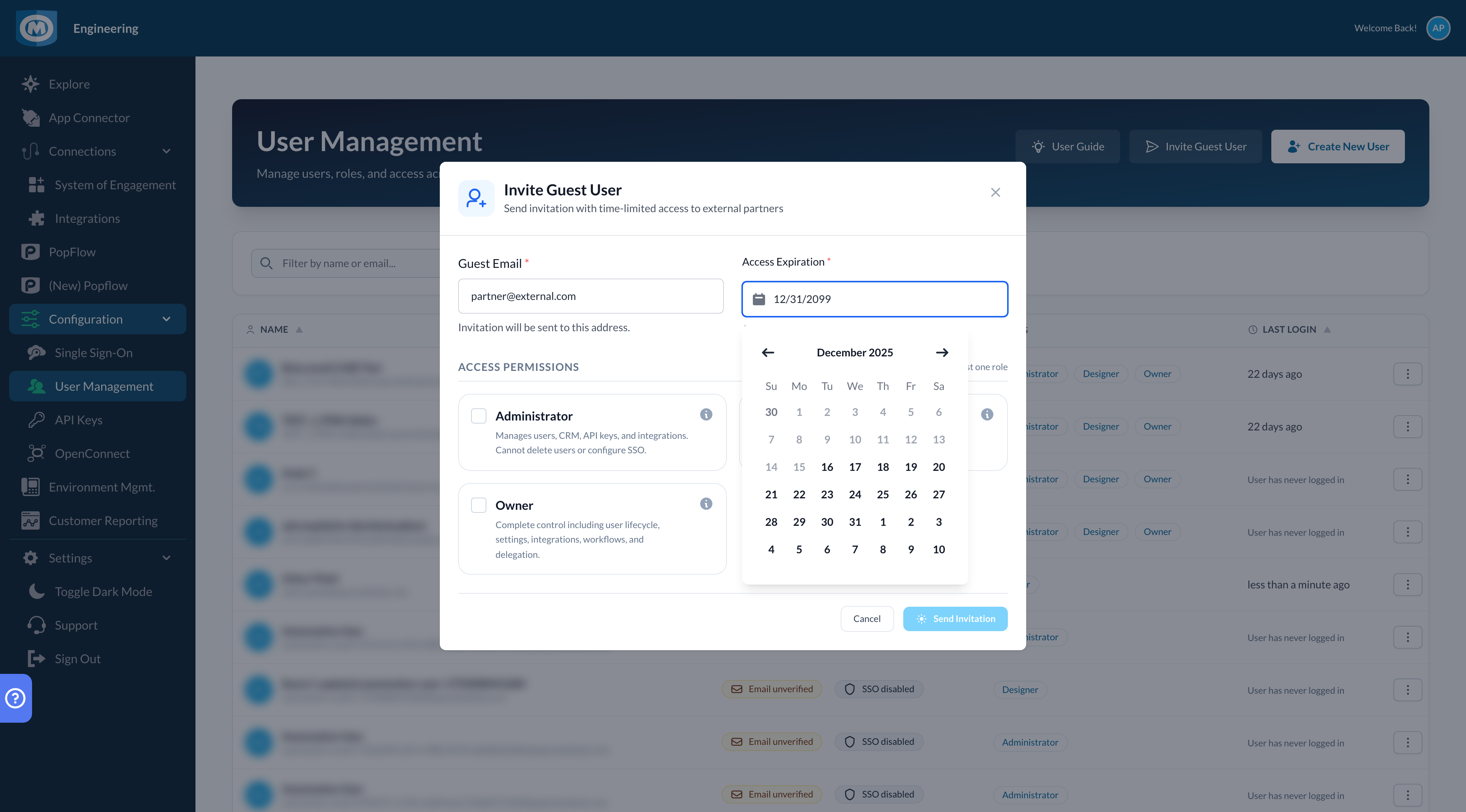This screenshot has height=812, width=1466.
Task: Click the Guest Email input field
Action: pos(591,296)
